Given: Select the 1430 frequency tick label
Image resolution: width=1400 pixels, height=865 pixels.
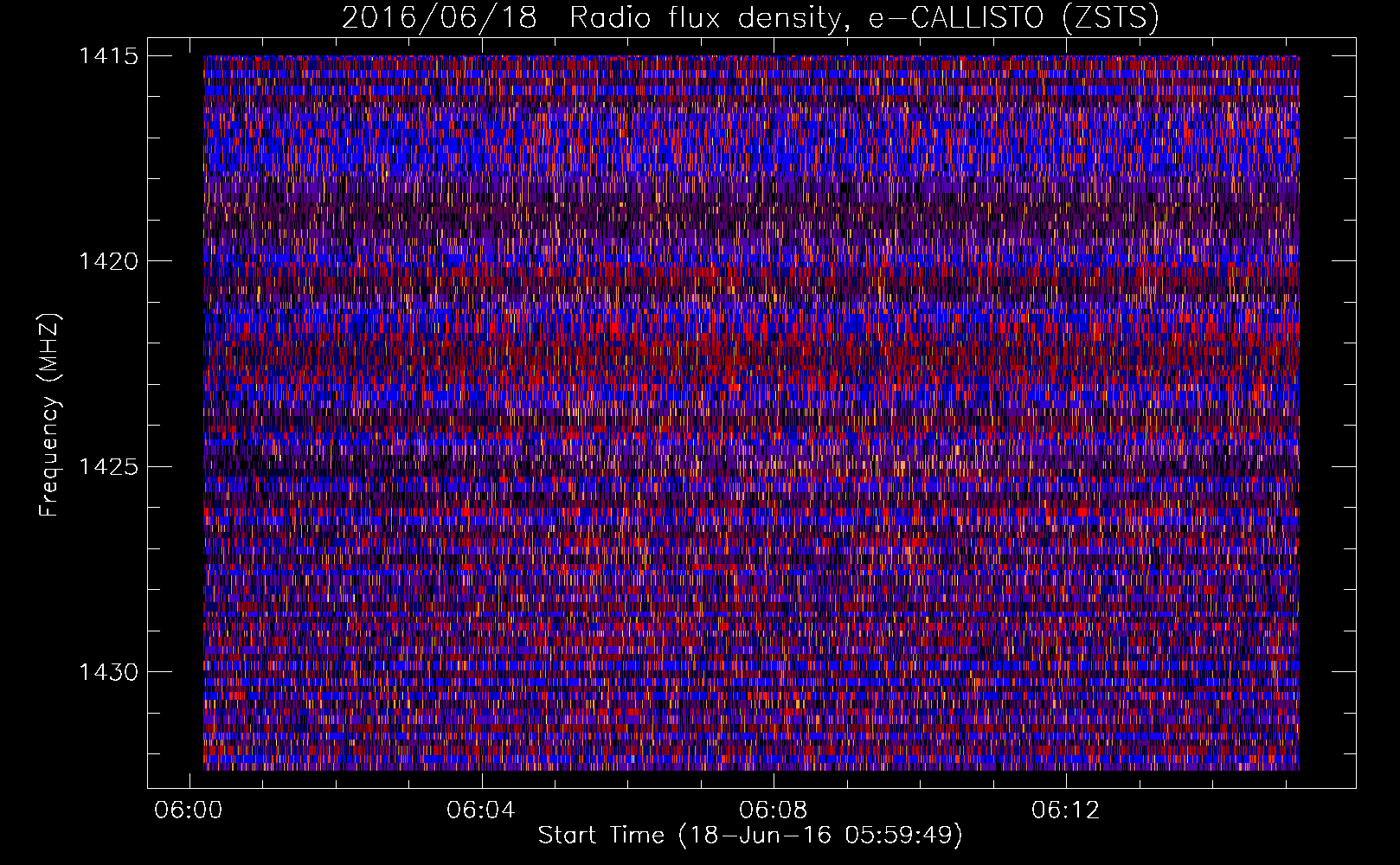Looking at the screenshot, I should coord(108,672).
